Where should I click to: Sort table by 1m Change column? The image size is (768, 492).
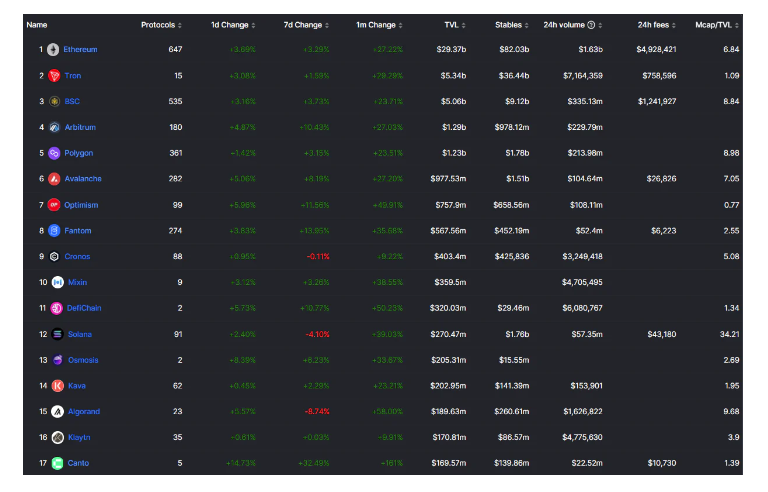point(379,25)
